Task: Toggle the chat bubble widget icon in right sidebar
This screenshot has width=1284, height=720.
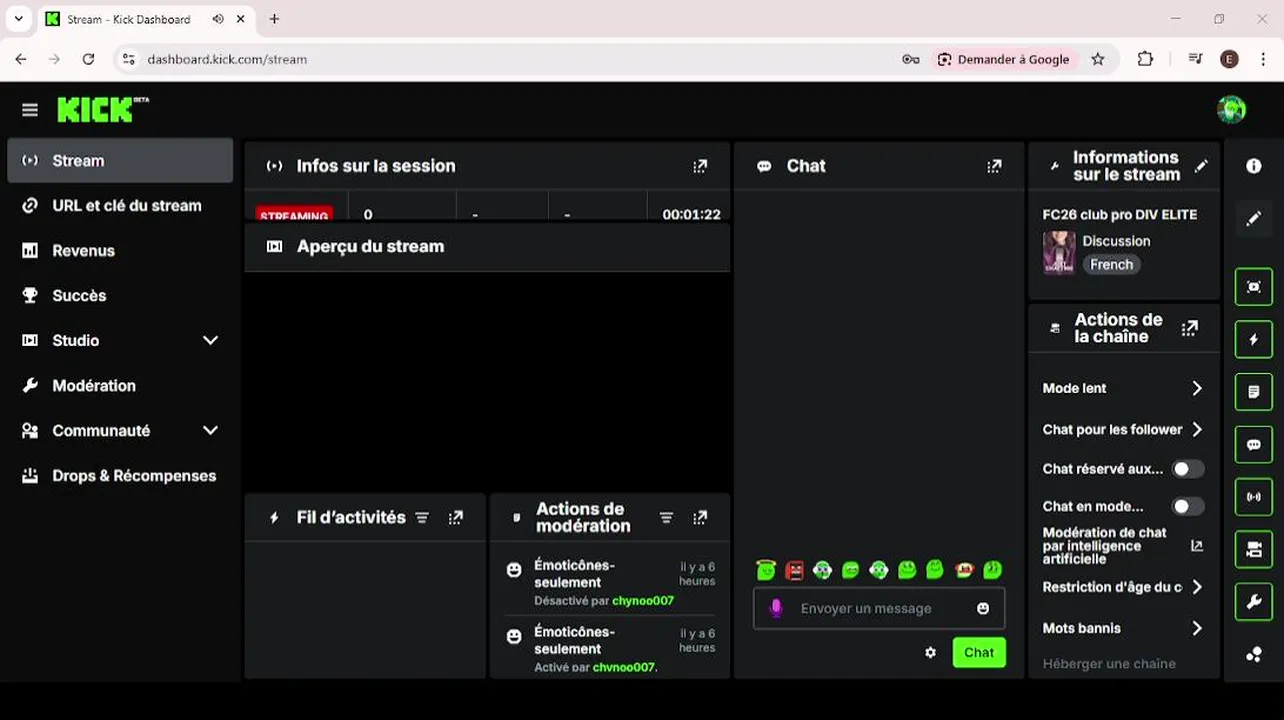Action: 1254,444
